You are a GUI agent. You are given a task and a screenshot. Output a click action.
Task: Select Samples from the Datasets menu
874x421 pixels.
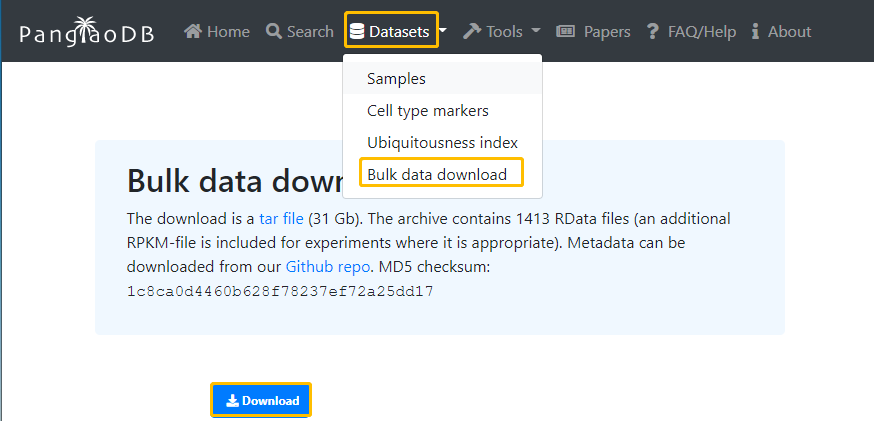pos(396,78)
